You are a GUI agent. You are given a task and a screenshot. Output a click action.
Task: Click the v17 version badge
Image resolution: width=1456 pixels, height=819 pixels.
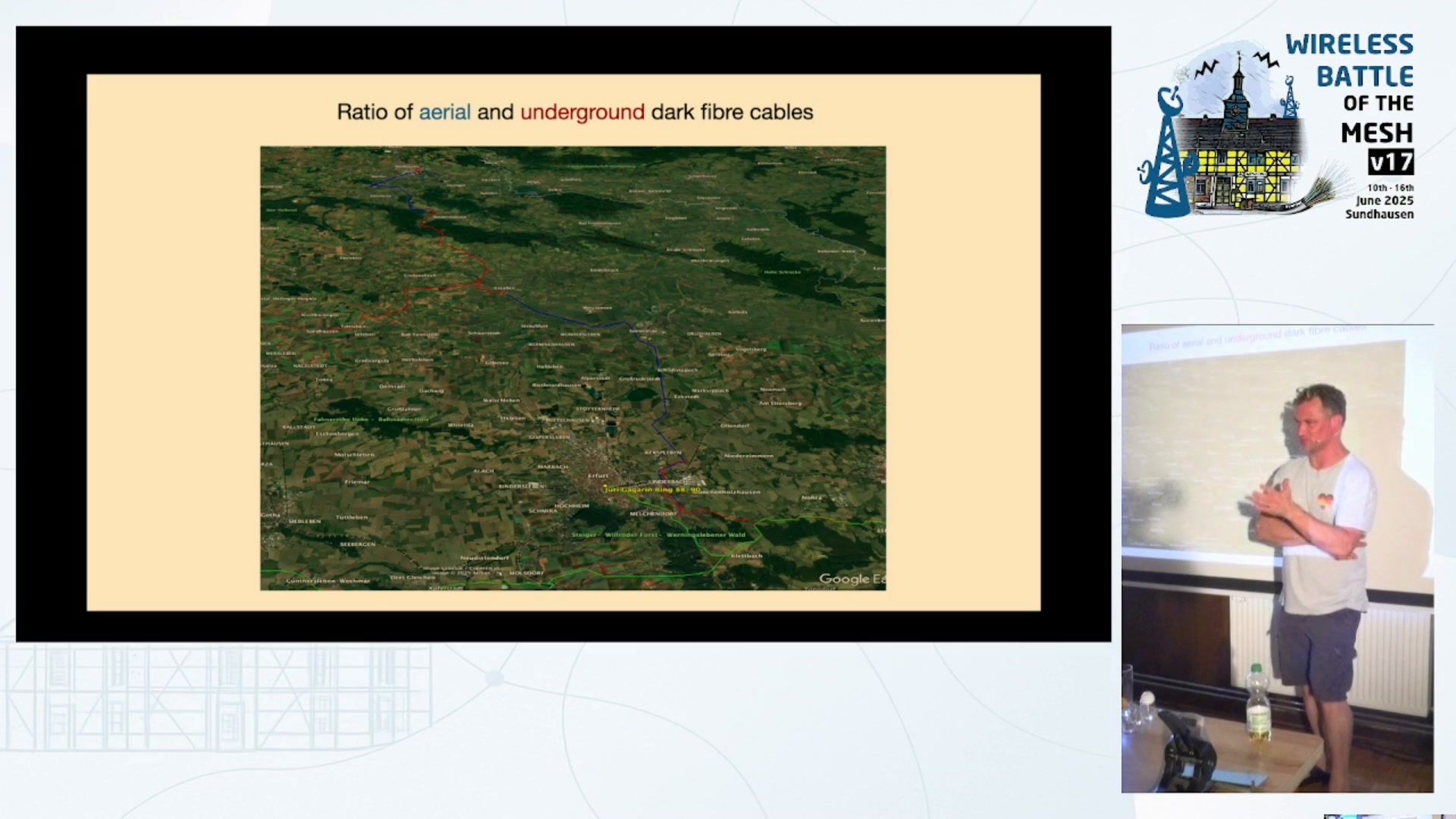click(x=1391, y=162)
